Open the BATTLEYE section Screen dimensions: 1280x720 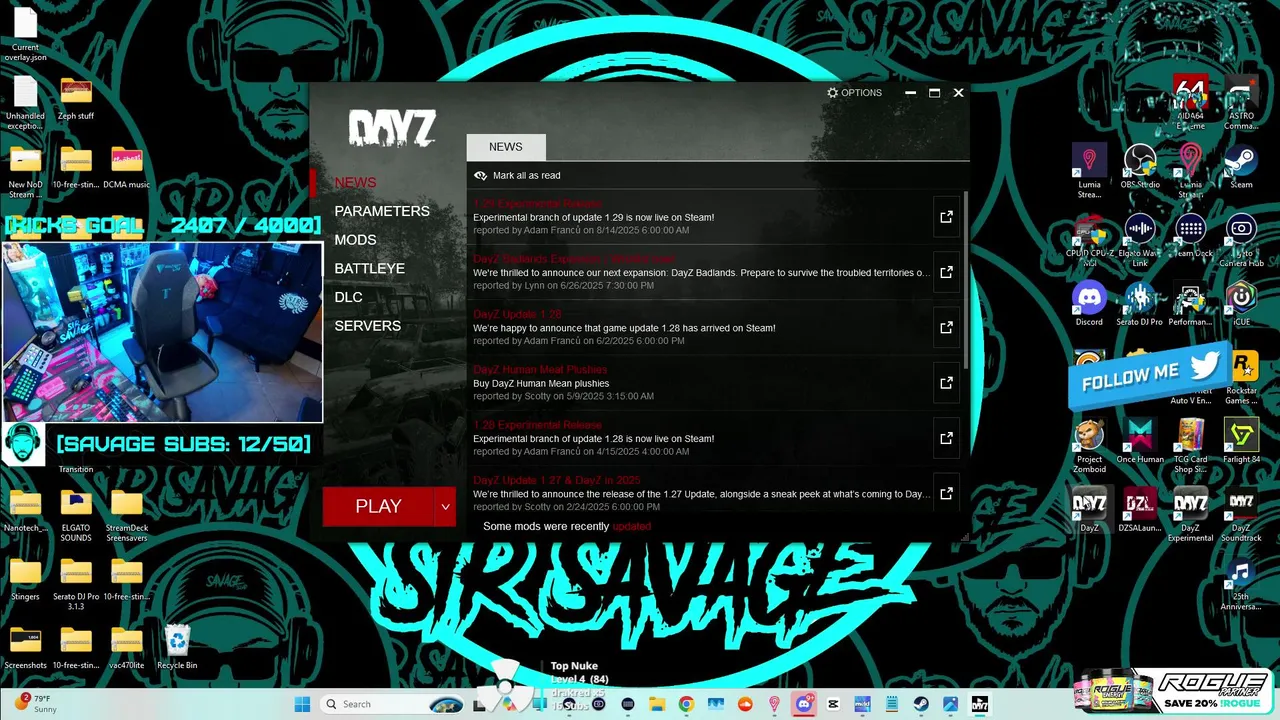pyautogui.click(x=370, y=269)
